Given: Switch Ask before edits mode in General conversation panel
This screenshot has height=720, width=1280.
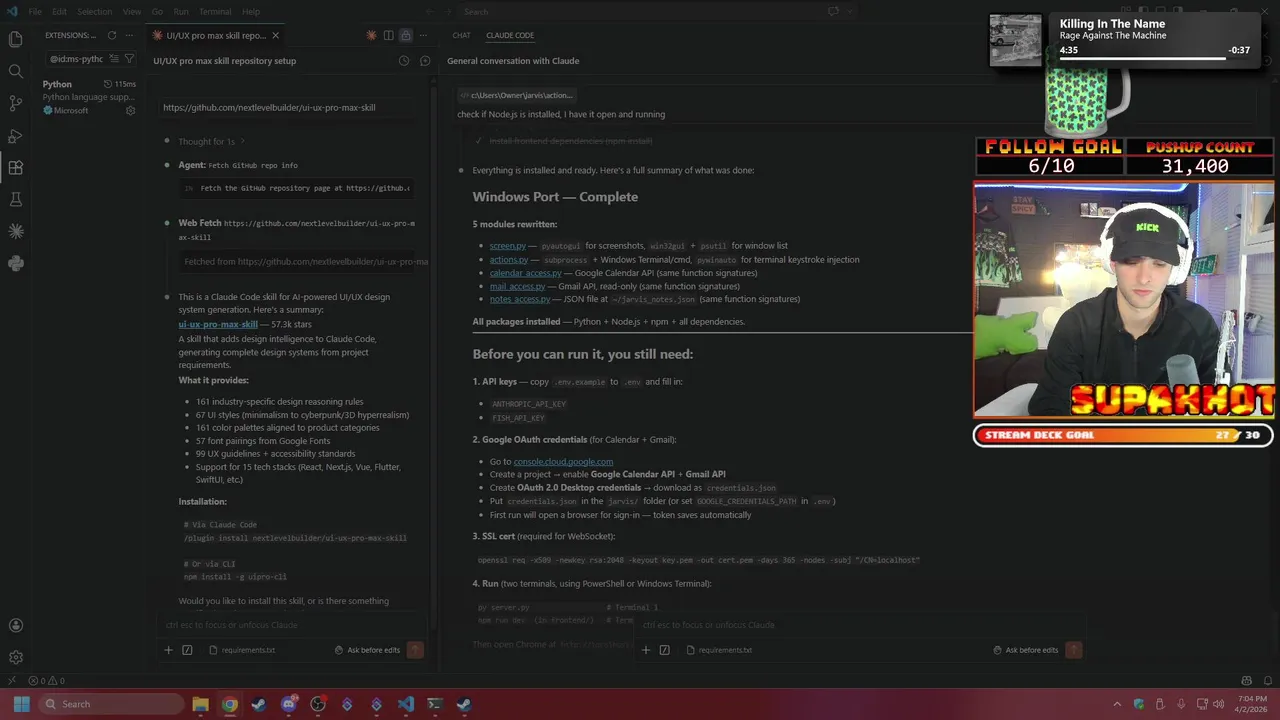Looking at the screenshot, I should pos(1025,650).
